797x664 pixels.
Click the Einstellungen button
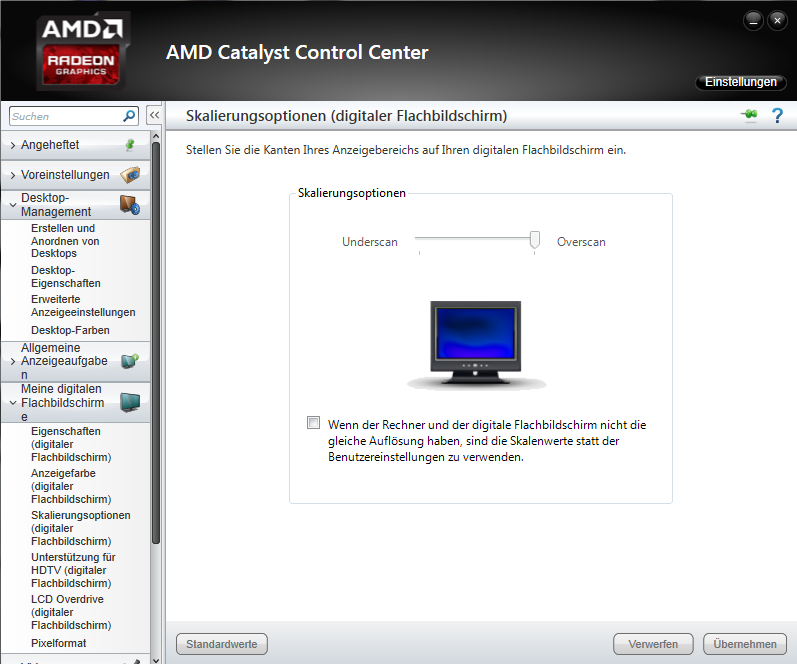click(741, 82)
